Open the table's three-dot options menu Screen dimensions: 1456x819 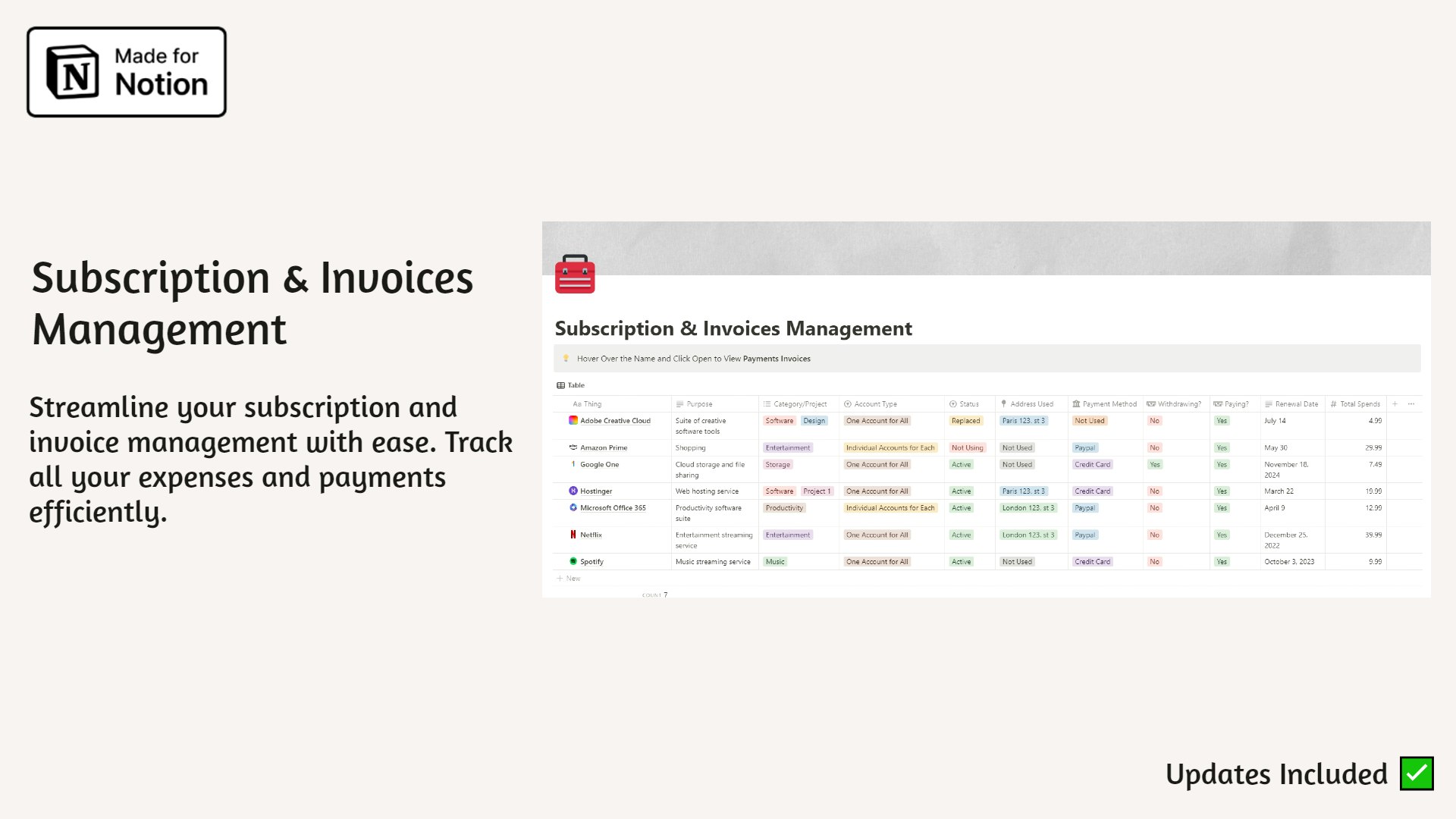point(1411,403)
